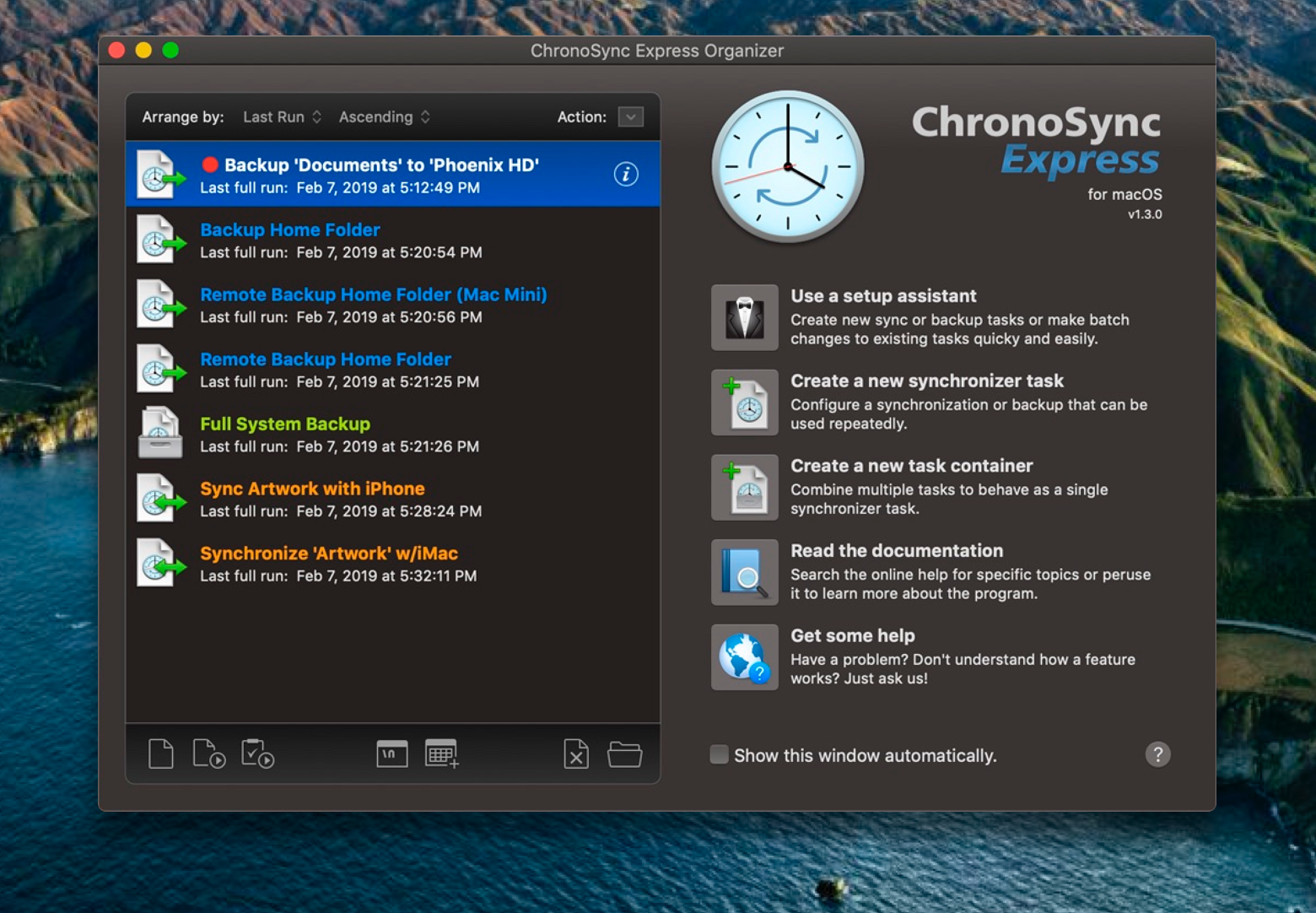Image resolution: width=1316 pixels, height=913 pixels.
Task: Select the Backup Home Folder task name
Action: (290, 230)
